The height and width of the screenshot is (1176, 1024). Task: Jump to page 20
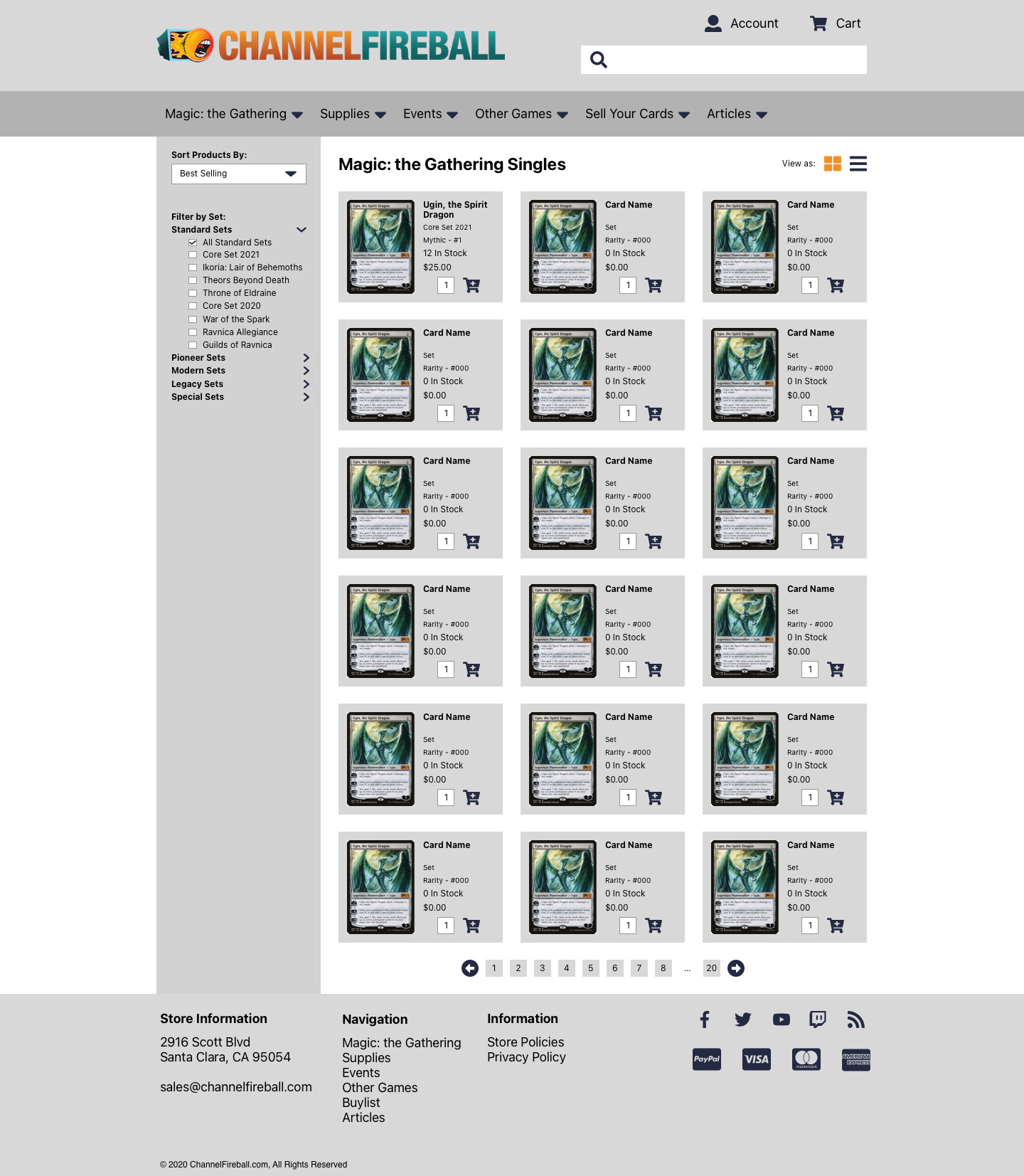click(x=712, y=968)
